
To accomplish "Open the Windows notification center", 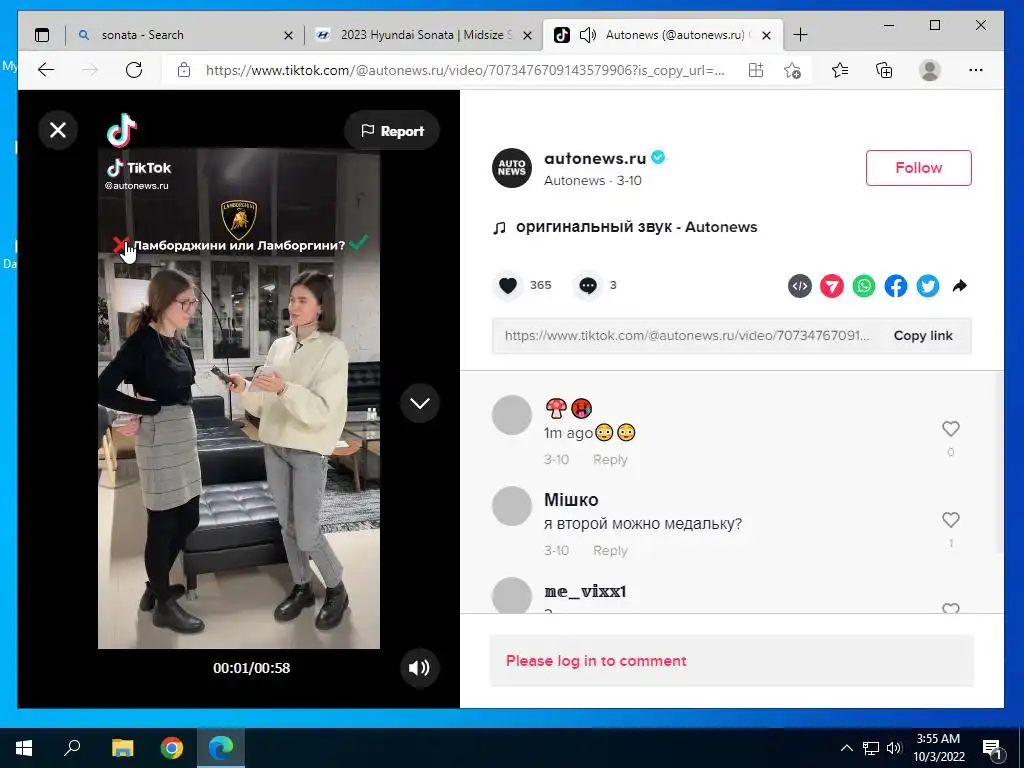I will (991, 748).
